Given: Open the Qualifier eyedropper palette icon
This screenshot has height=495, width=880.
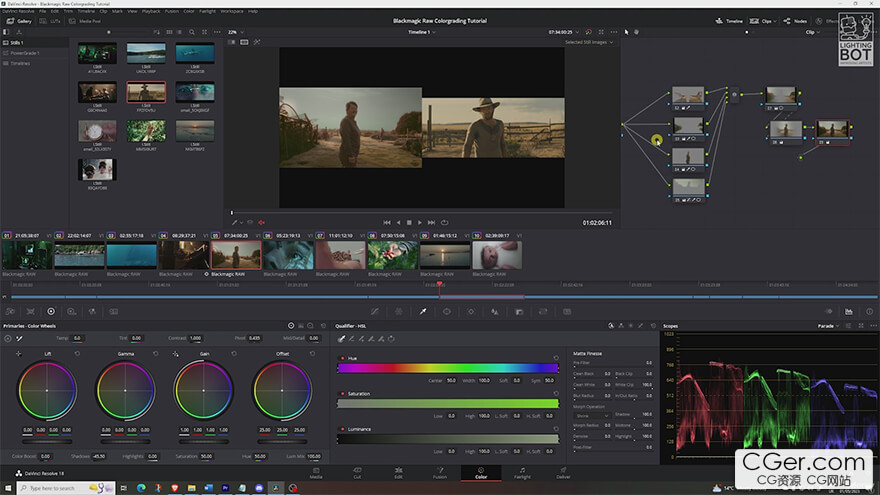Looking at the screenshot, I should [x=423, y=311].
